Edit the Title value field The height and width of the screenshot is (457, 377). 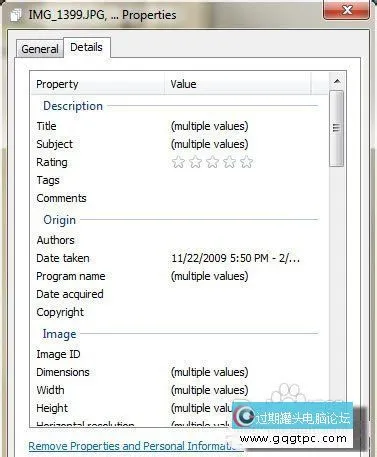coord(210,126)
